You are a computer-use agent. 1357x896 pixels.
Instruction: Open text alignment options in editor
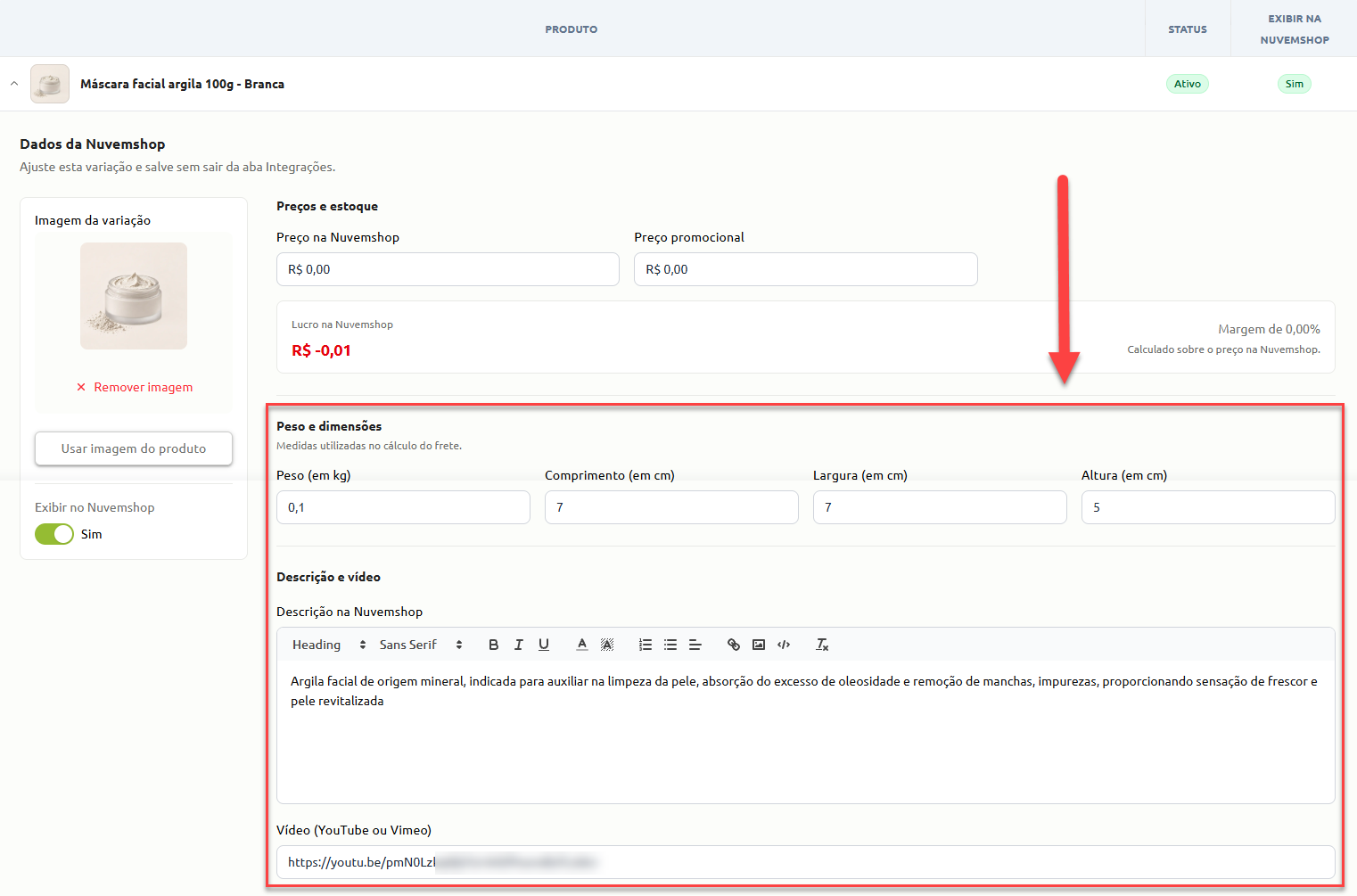click(695, 645)
